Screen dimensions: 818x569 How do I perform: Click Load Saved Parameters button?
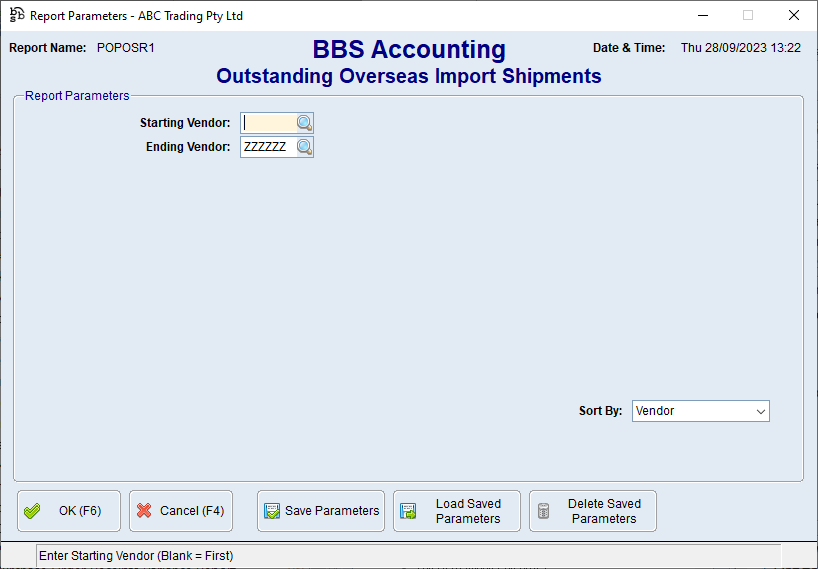[457, 511]
